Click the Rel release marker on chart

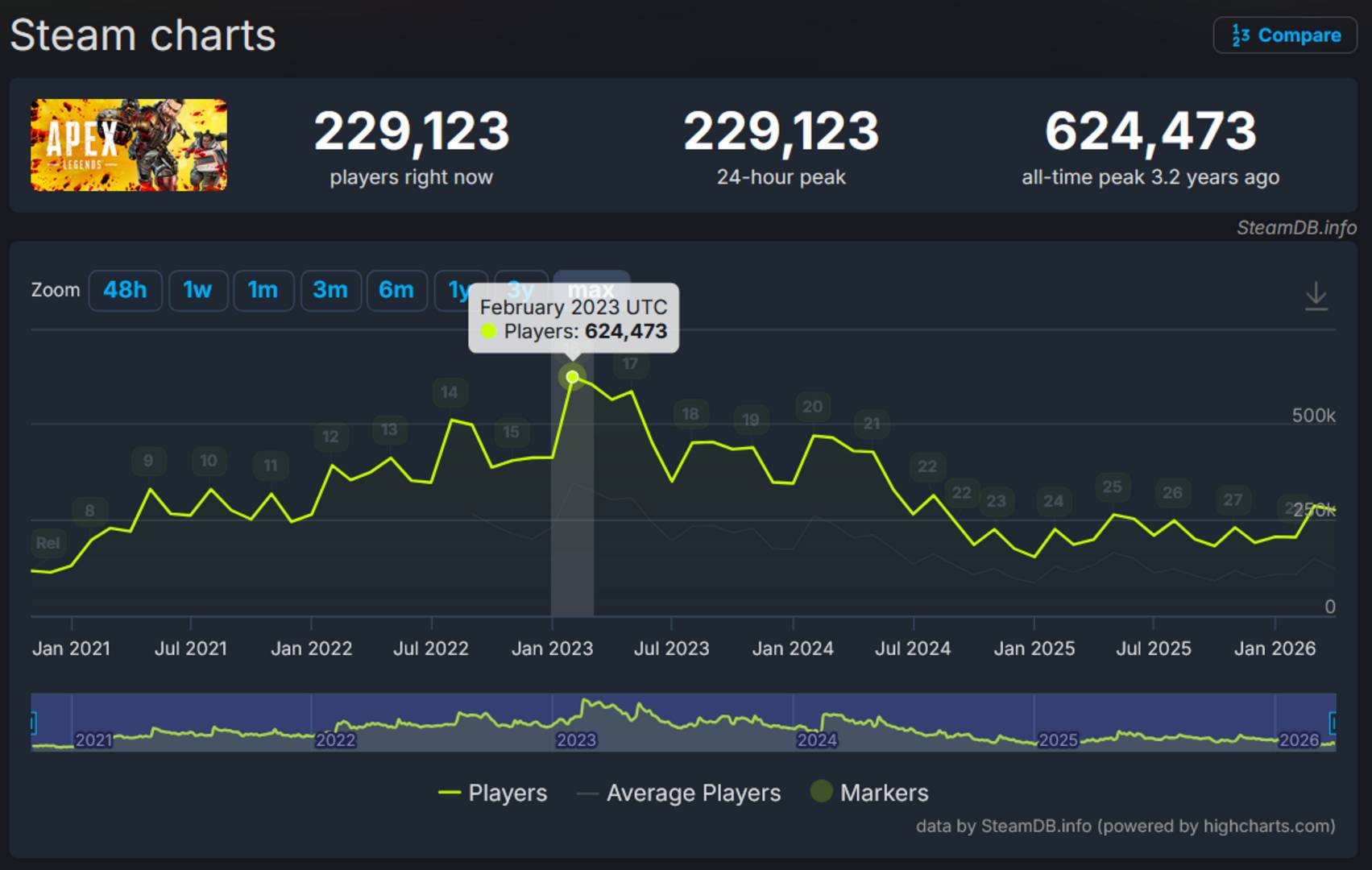coord(48,544)
